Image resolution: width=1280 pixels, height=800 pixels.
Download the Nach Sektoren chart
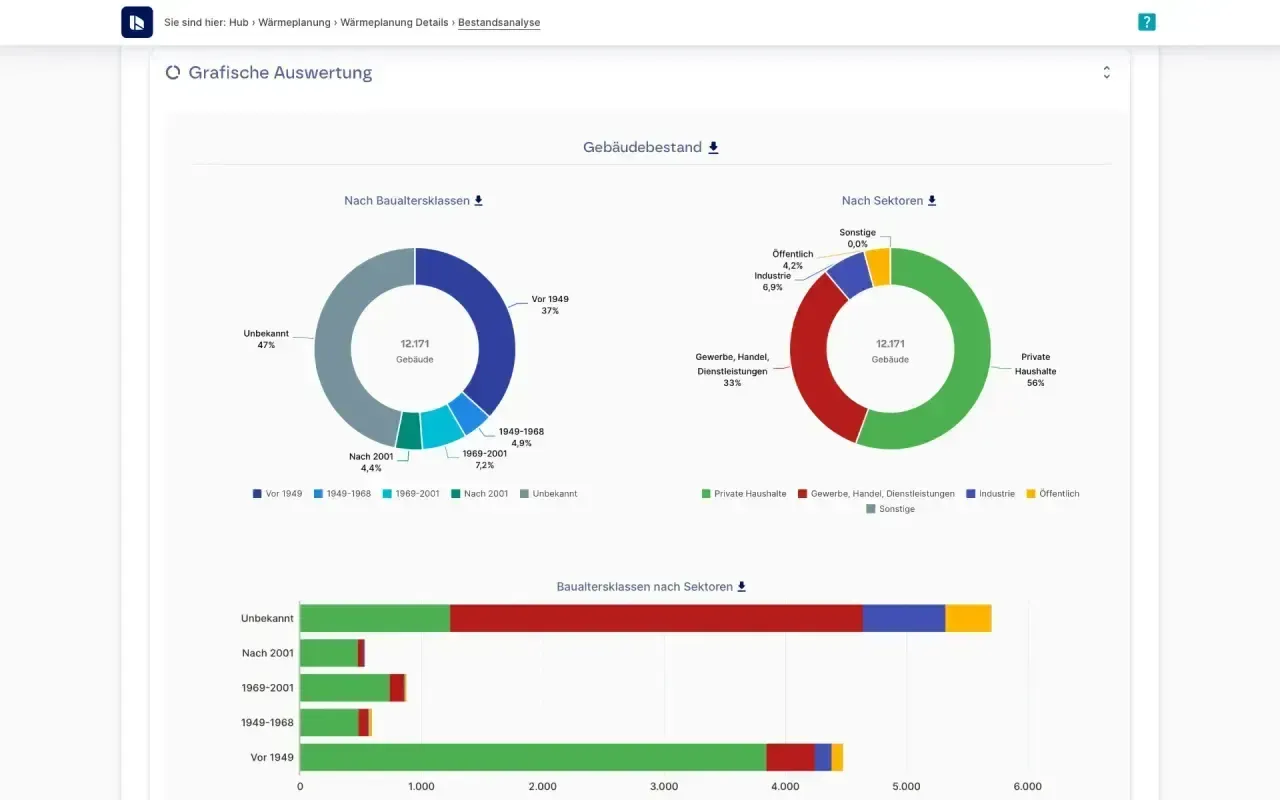tap(932, 200)
